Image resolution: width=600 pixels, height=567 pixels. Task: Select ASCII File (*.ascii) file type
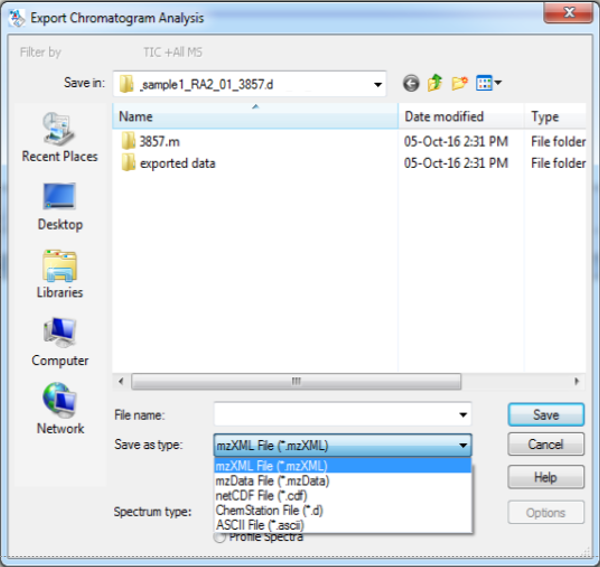click(x=259, y=524)
